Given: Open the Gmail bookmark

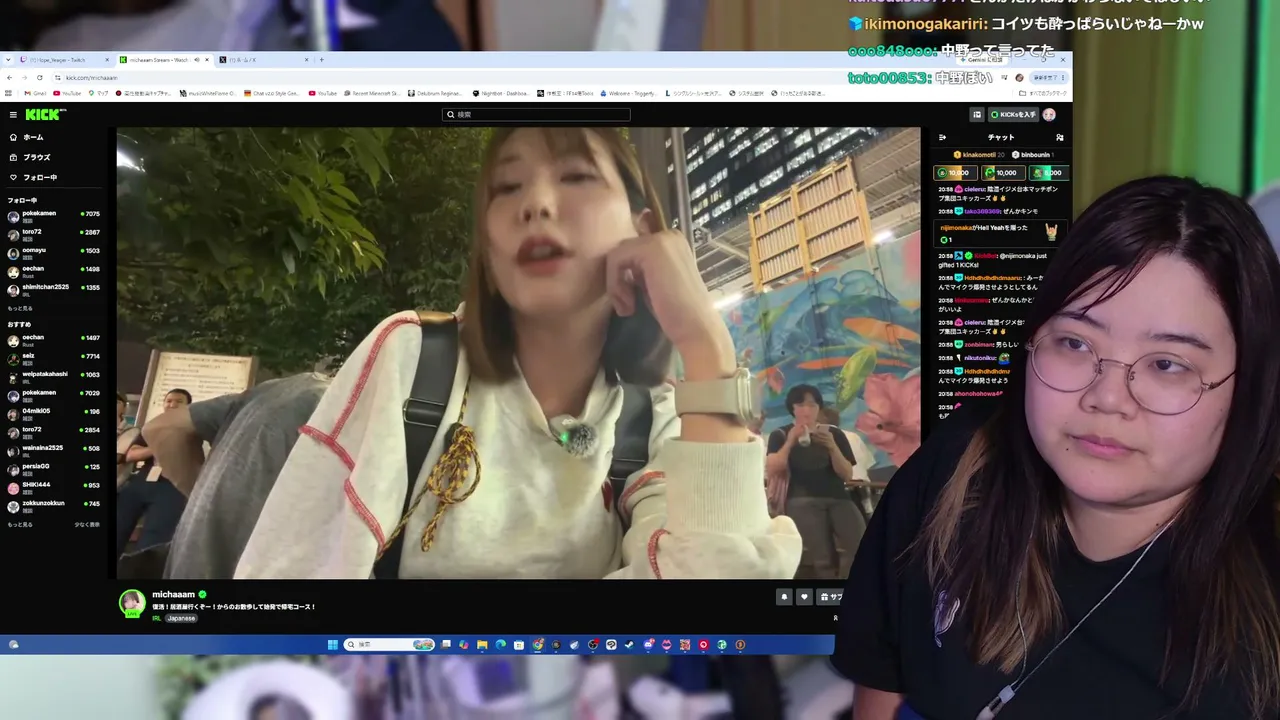Looking at the screenshot, I should pyautogui.click(x=35, y=93).
